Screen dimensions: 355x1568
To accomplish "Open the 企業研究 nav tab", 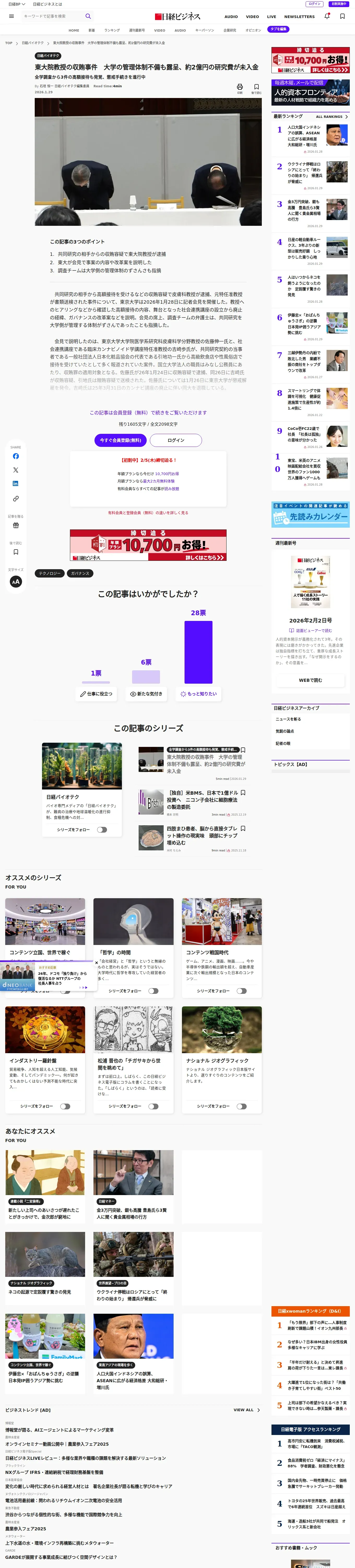I will (x=230, y=30).
